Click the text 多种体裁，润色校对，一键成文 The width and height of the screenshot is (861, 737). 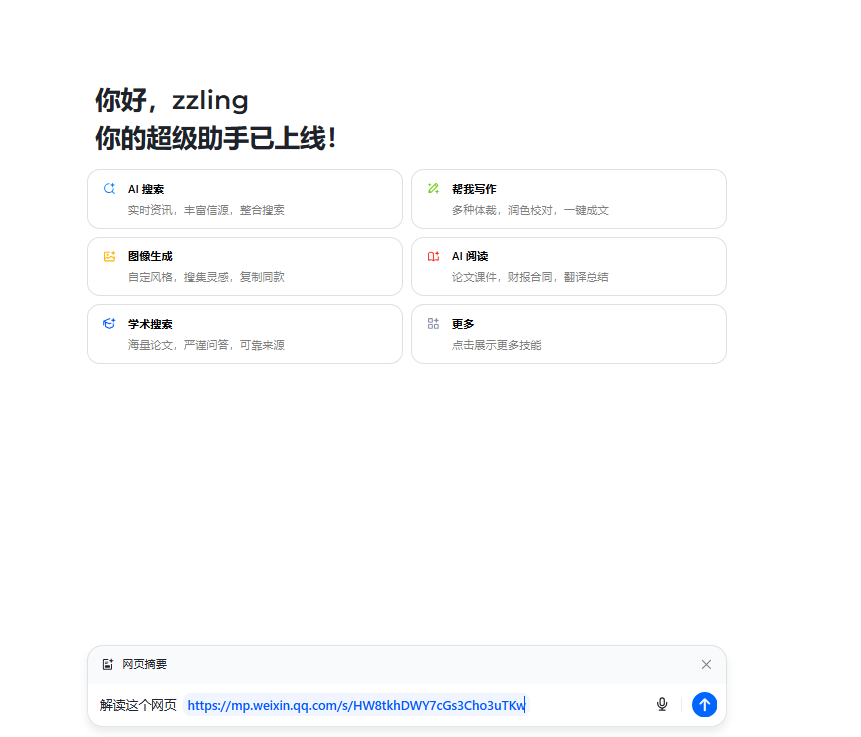point(530,210)
